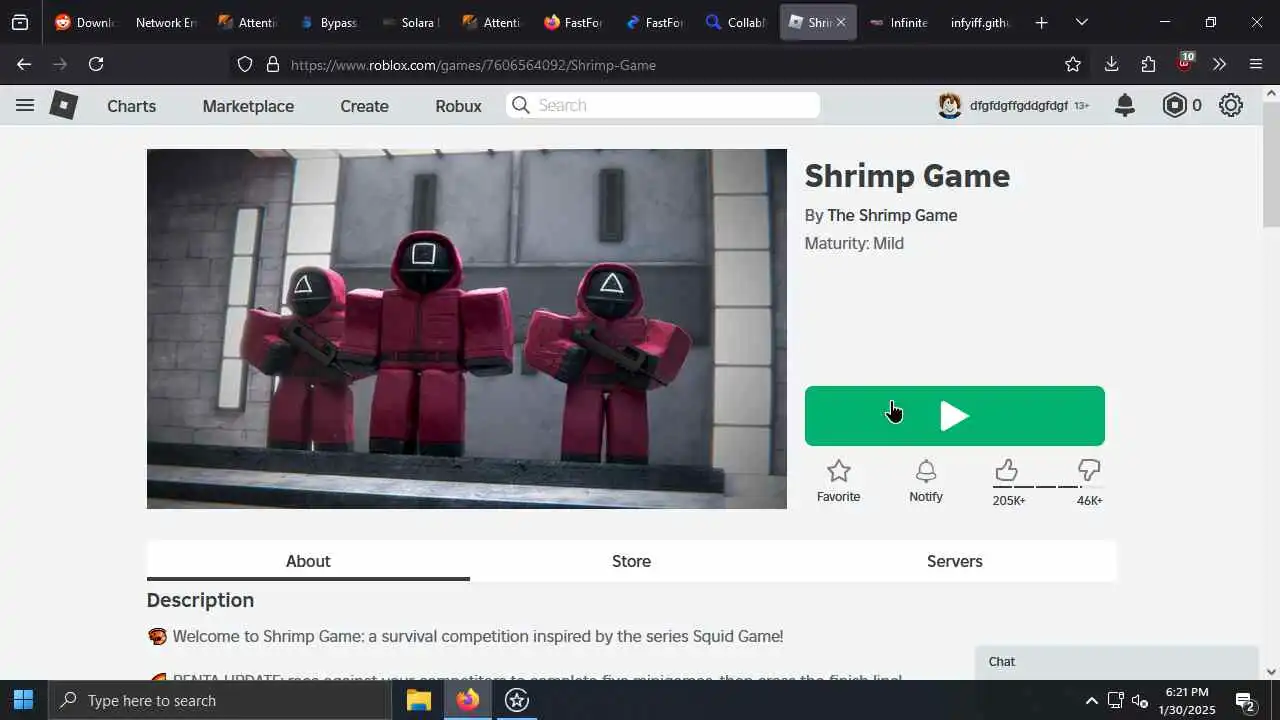Image resolution: width=1280 pixels, height=720 pixels.
Task: Click the tracking protection shield icon
Action: [245, 64]
